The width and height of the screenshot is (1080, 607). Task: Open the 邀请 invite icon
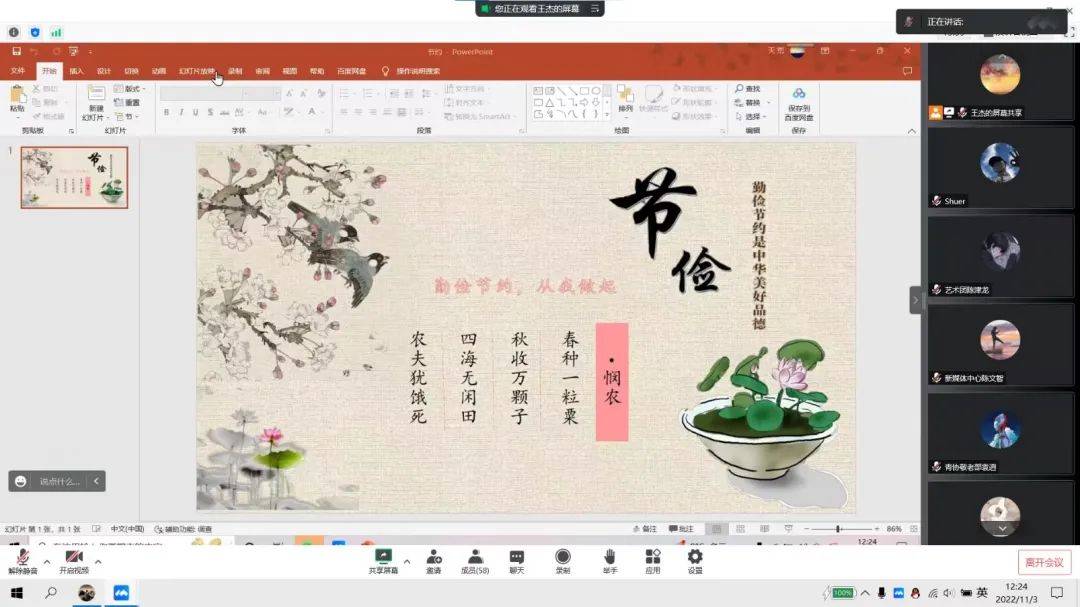tap(433, 557)
